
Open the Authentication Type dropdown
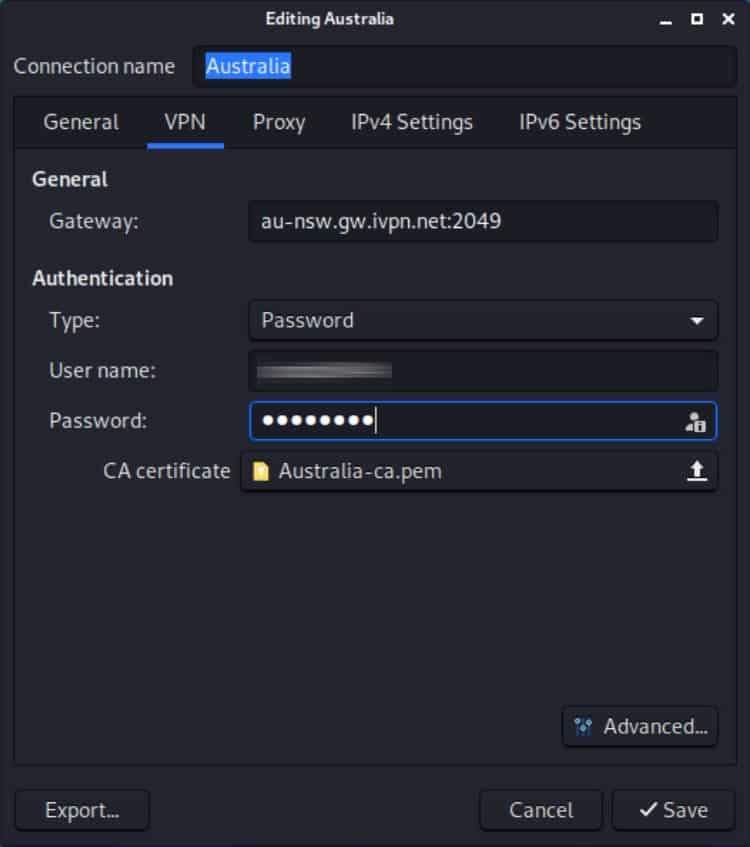coord(483,321)
